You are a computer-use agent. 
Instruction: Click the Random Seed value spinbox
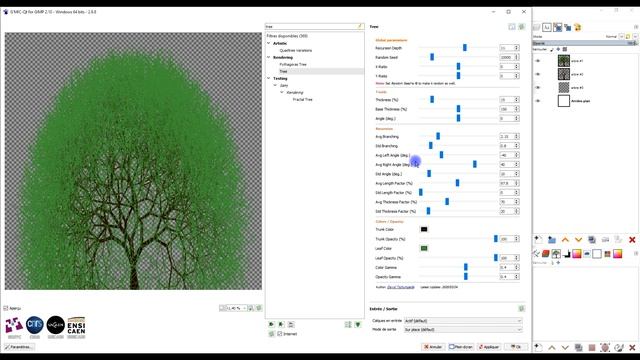coord(509,57)
